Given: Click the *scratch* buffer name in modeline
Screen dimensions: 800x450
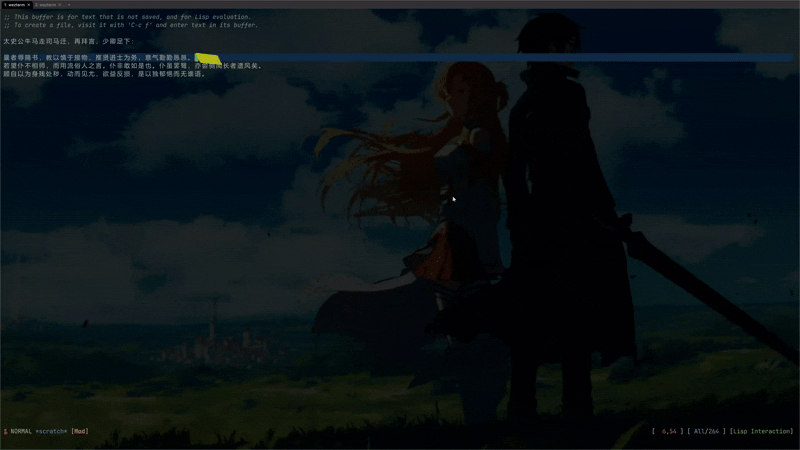Looking at the screenshot, I should click(x=51, y=431).
